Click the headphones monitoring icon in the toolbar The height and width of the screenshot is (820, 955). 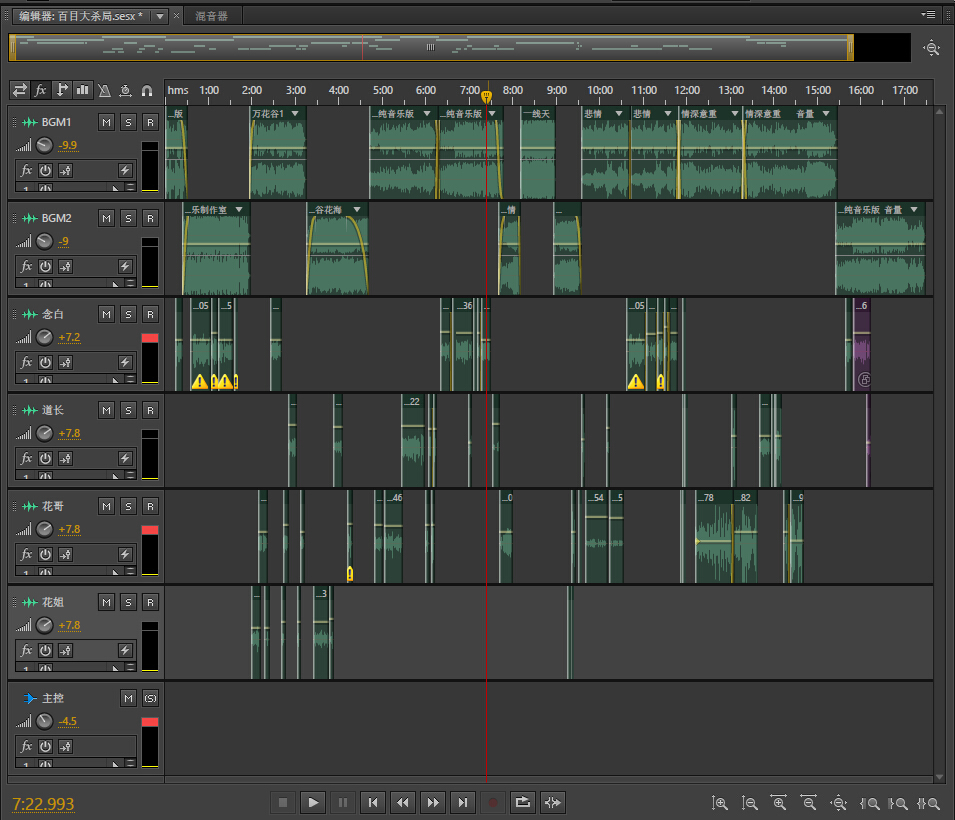point(147,90)
